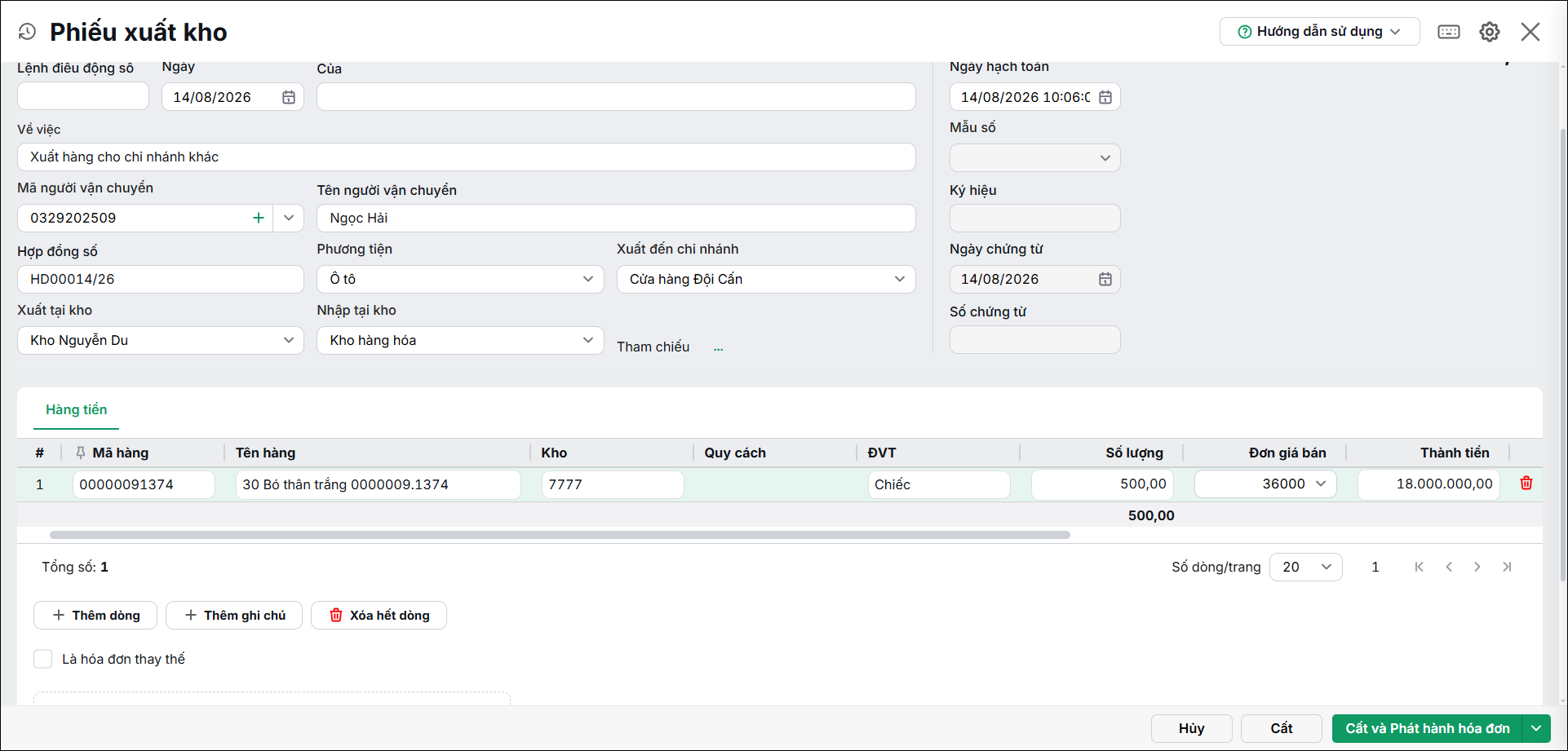Click the Quy cách column header
Viewport: 1568px width, 751px height.
pyautogui.click(x=735, y=453)
